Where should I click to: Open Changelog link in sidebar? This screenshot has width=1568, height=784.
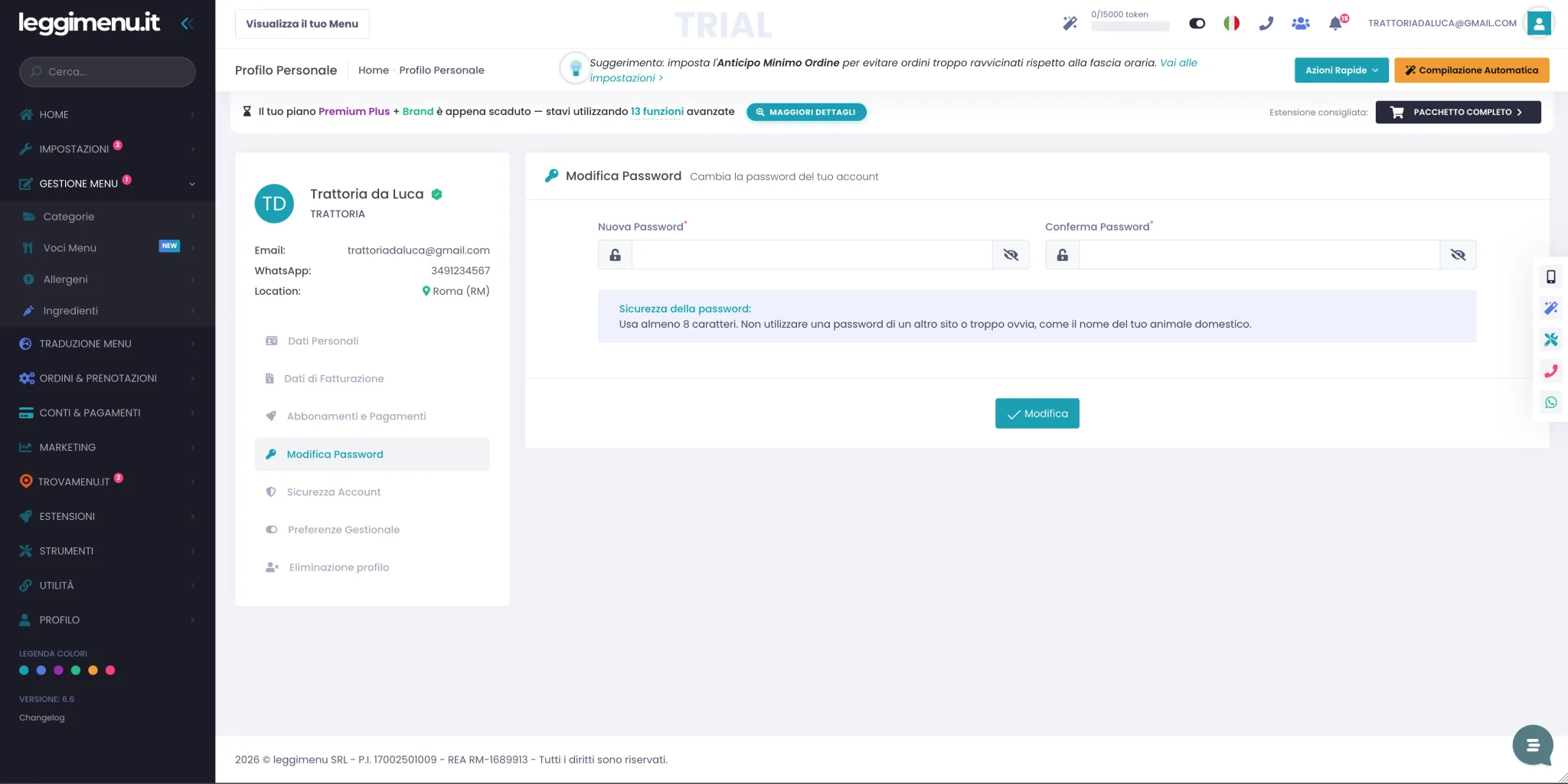(42, 717)
